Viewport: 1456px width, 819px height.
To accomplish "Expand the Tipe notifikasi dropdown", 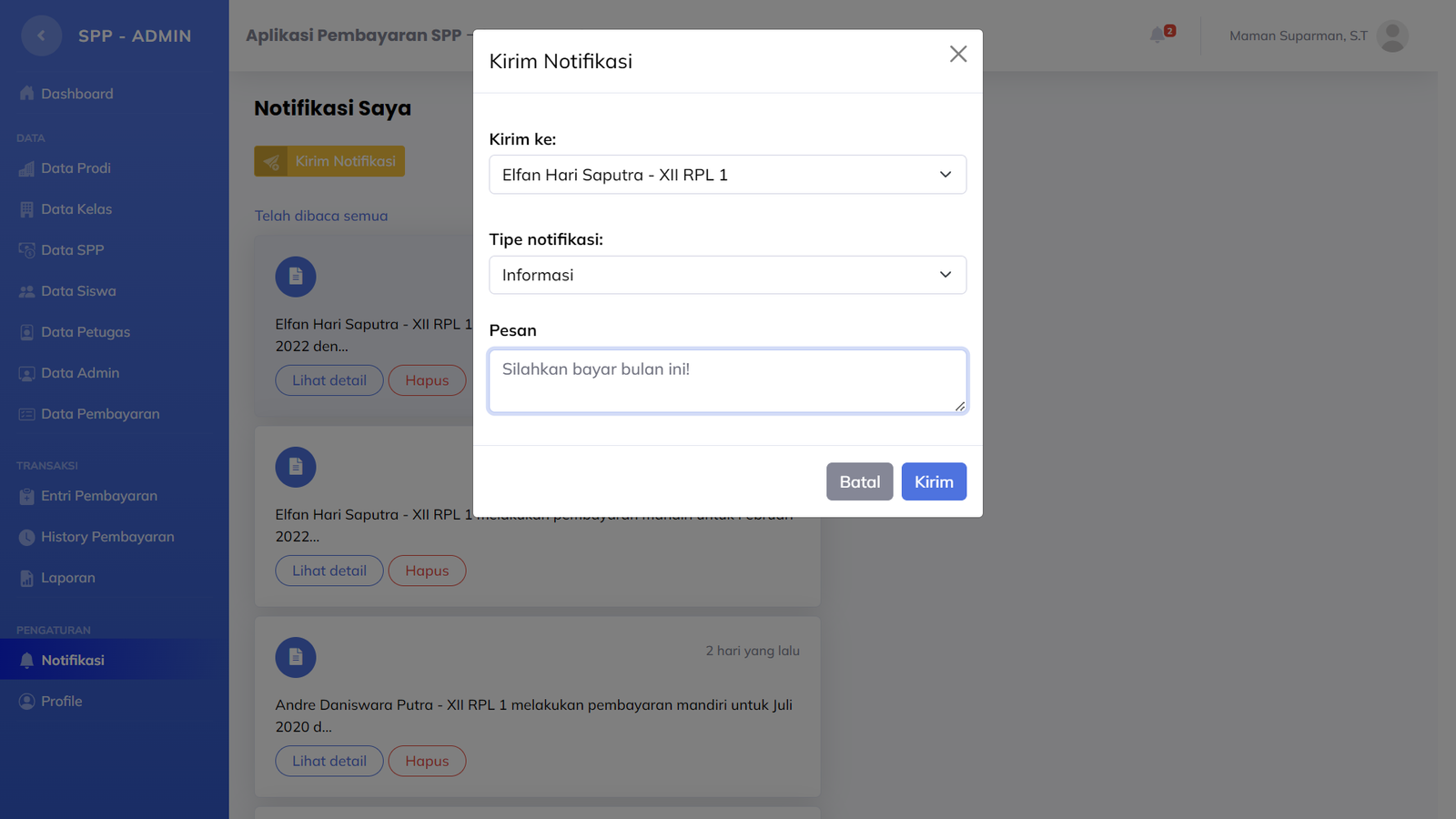I will tap(727, 275).
